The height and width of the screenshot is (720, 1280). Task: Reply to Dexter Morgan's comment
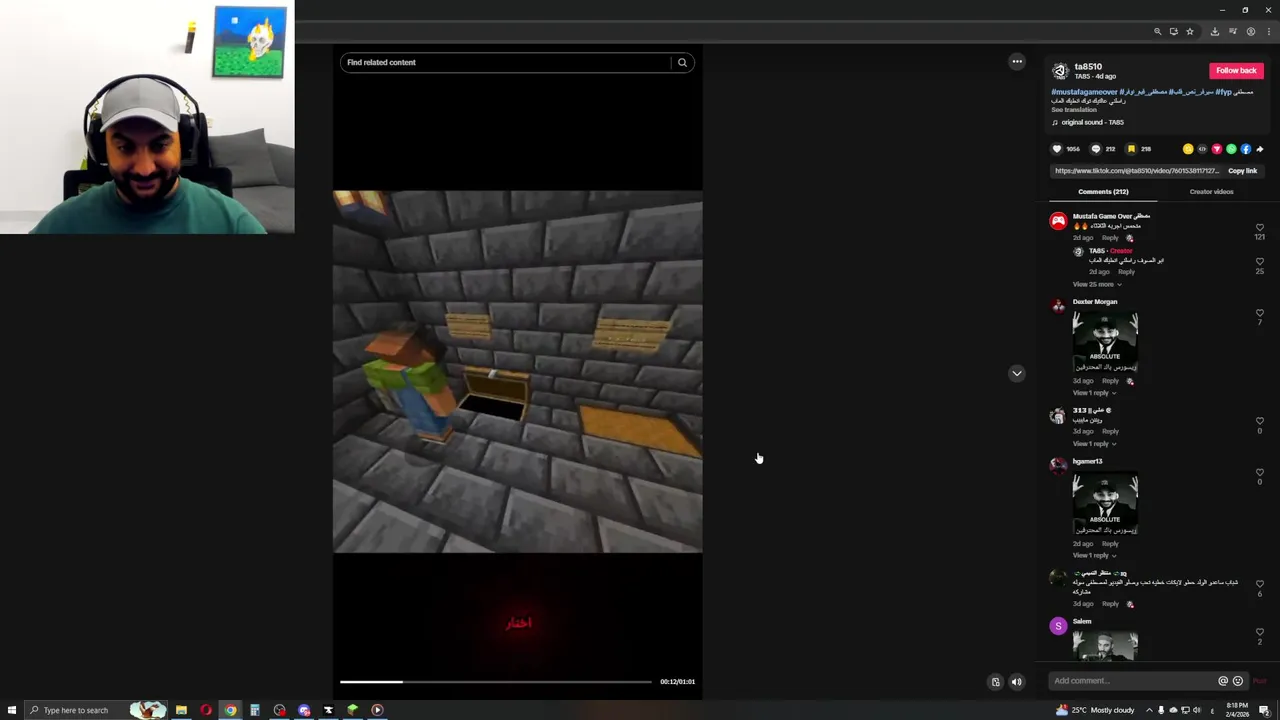1110,381
